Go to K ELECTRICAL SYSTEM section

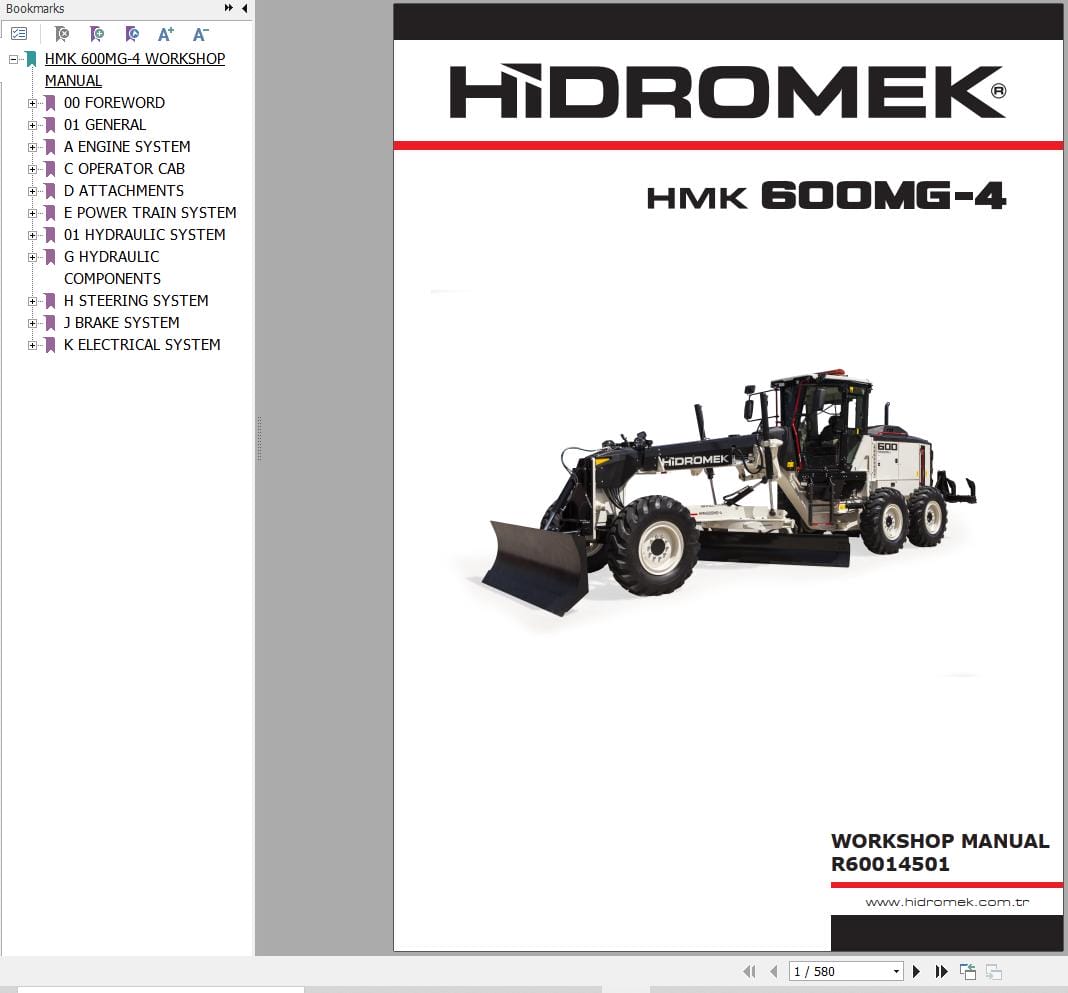[142, 345]
